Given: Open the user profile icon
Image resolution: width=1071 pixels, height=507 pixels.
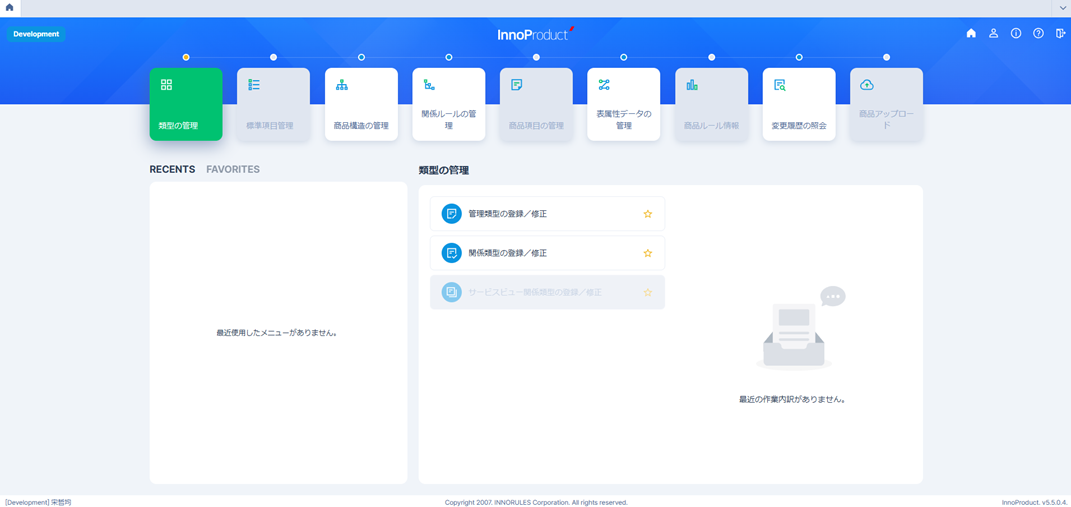Looking at the screenshot, I should click(993, 34).
